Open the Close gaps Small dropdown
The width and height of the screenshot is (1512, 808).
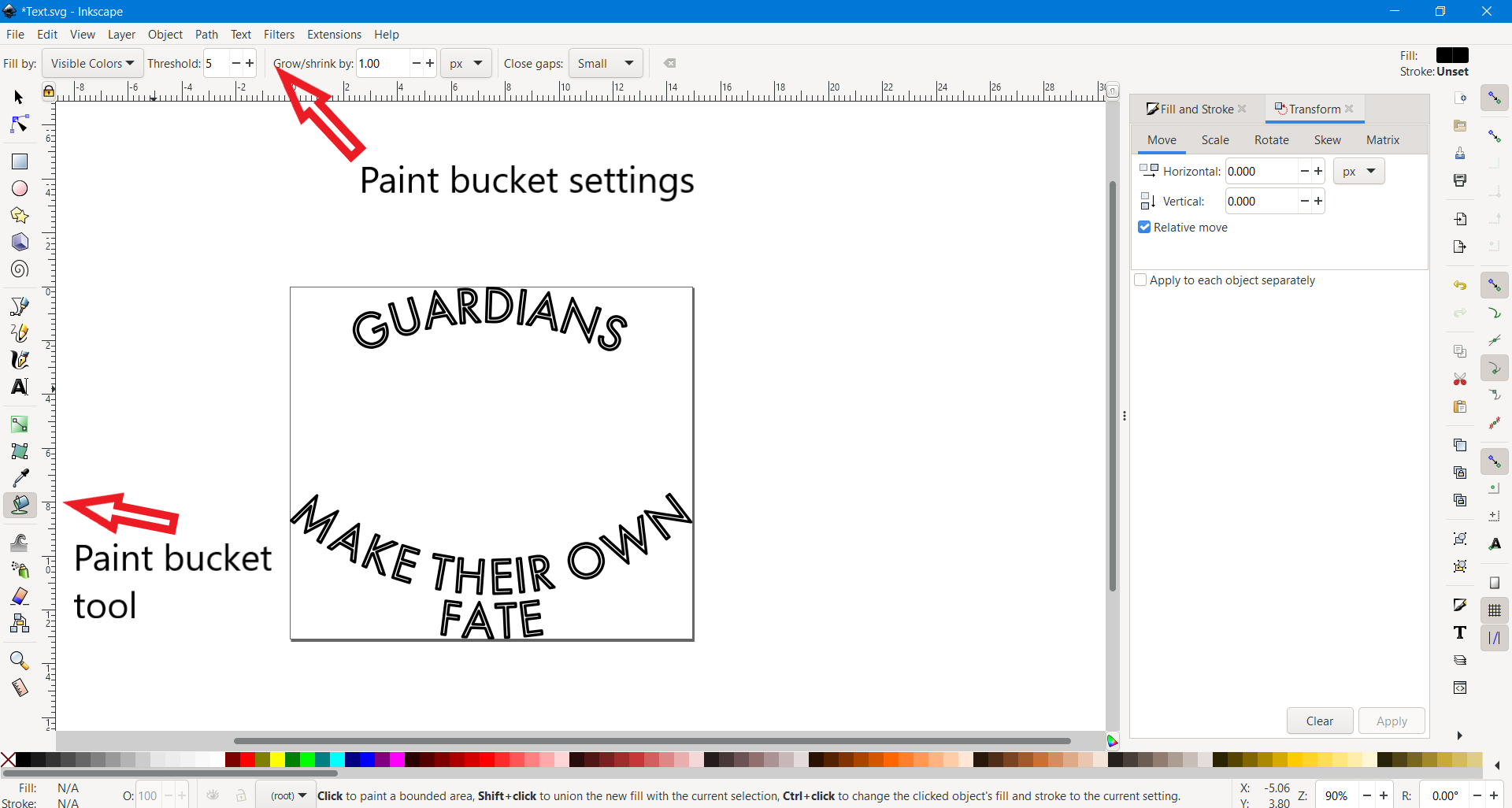click(605, 63)
